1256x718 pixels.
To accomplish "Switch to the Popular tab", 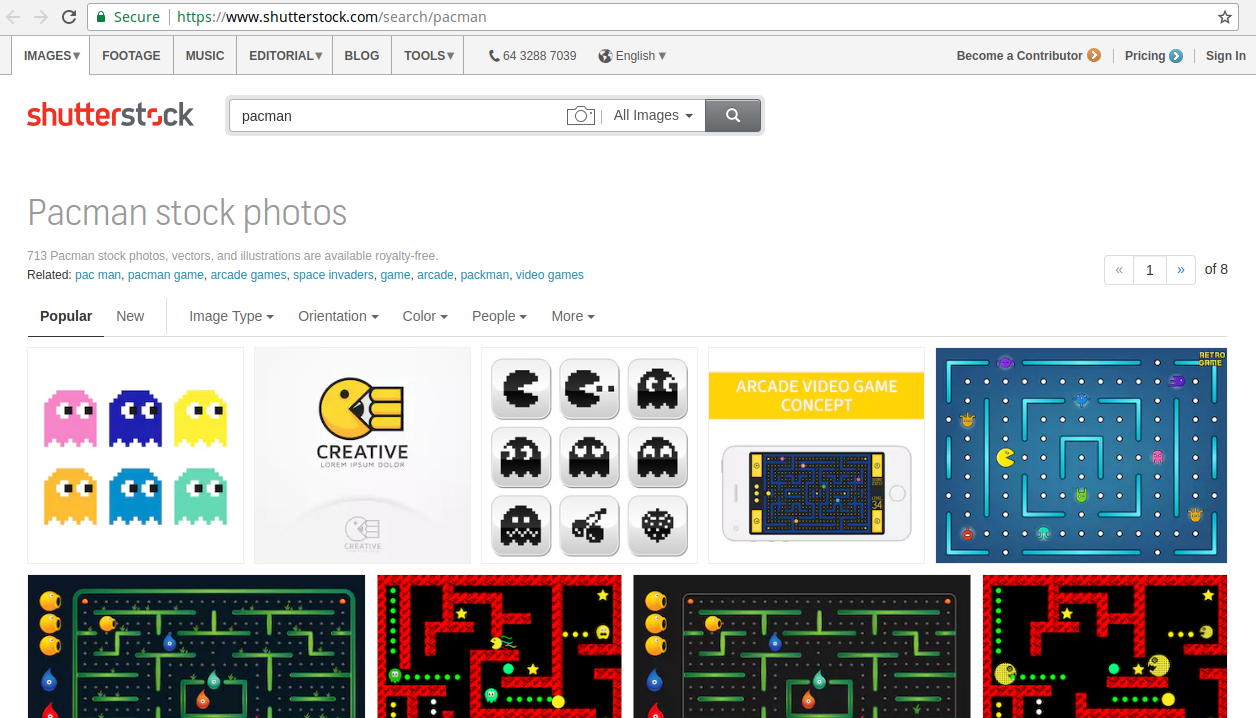I will click(x=66, y=316).
